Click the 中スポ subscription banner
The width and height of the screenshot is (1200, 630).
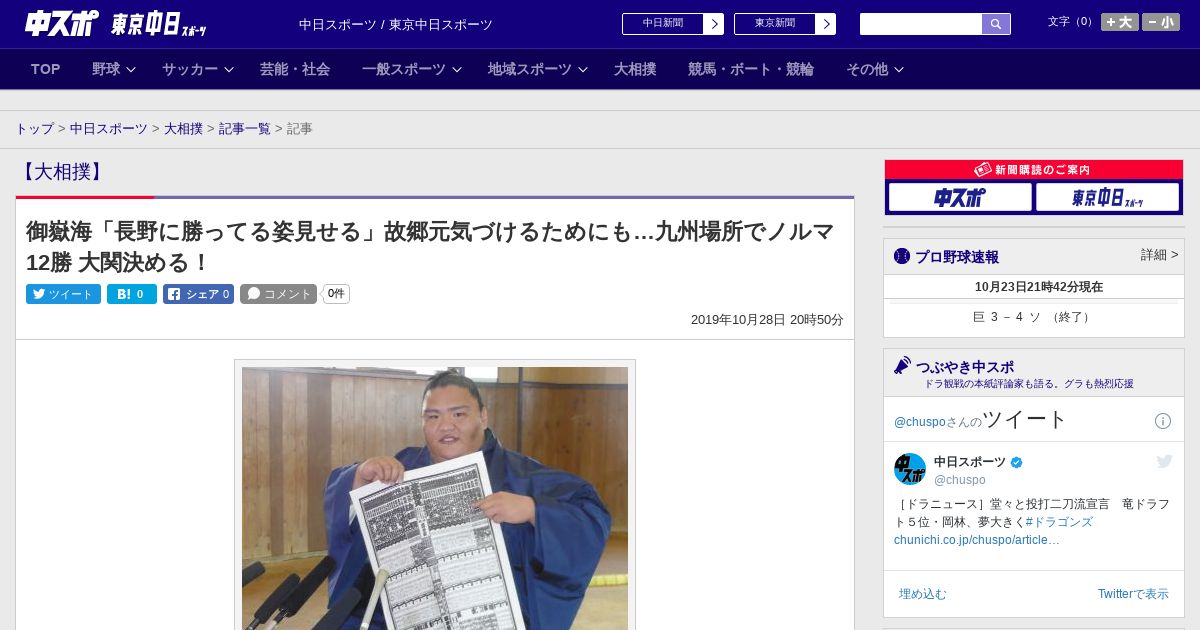click(960, 197)
